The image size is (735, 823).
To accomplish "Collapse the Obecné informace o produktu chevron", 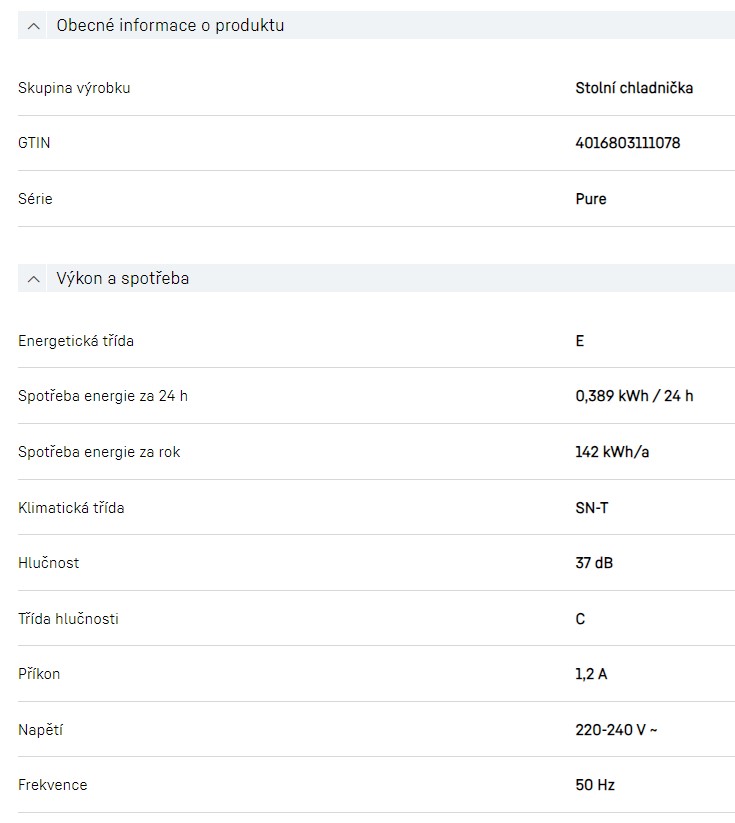I will click(35, 26).
